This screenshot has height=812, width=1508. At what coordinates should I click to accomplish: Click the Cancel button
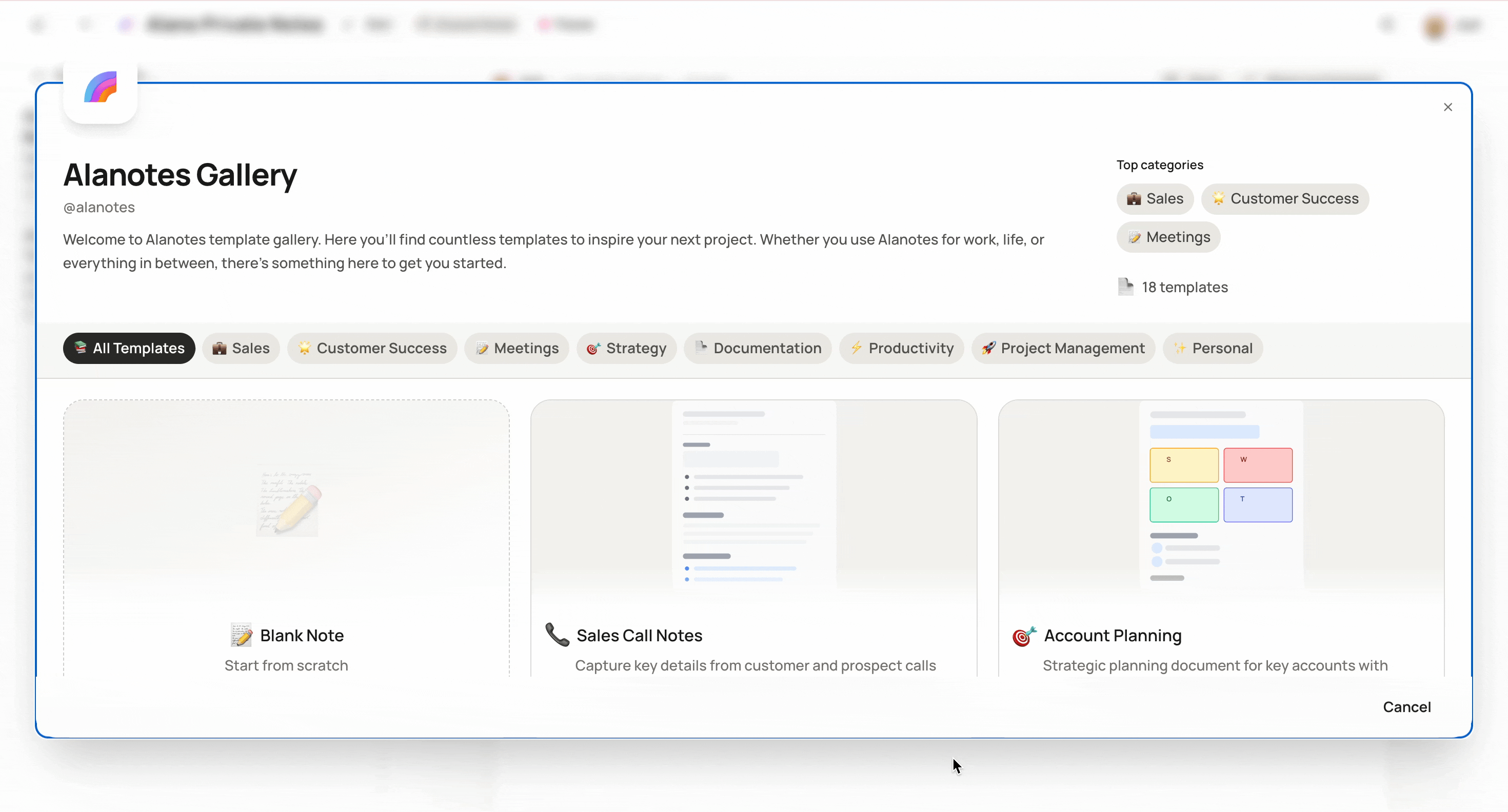pyautogui.click(x=1407, y=707)
